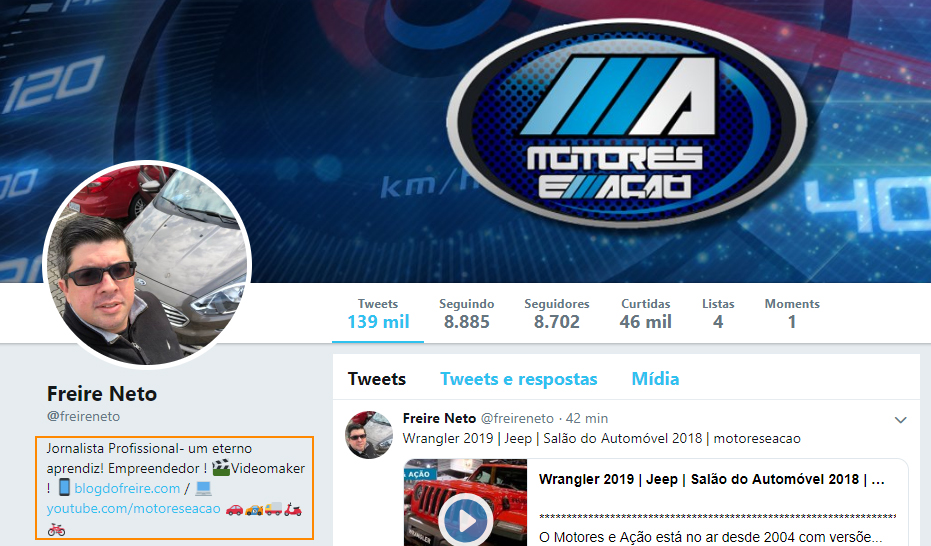
Task: Open the blogdofreire.com link
Action: click(x=127, y=488)
